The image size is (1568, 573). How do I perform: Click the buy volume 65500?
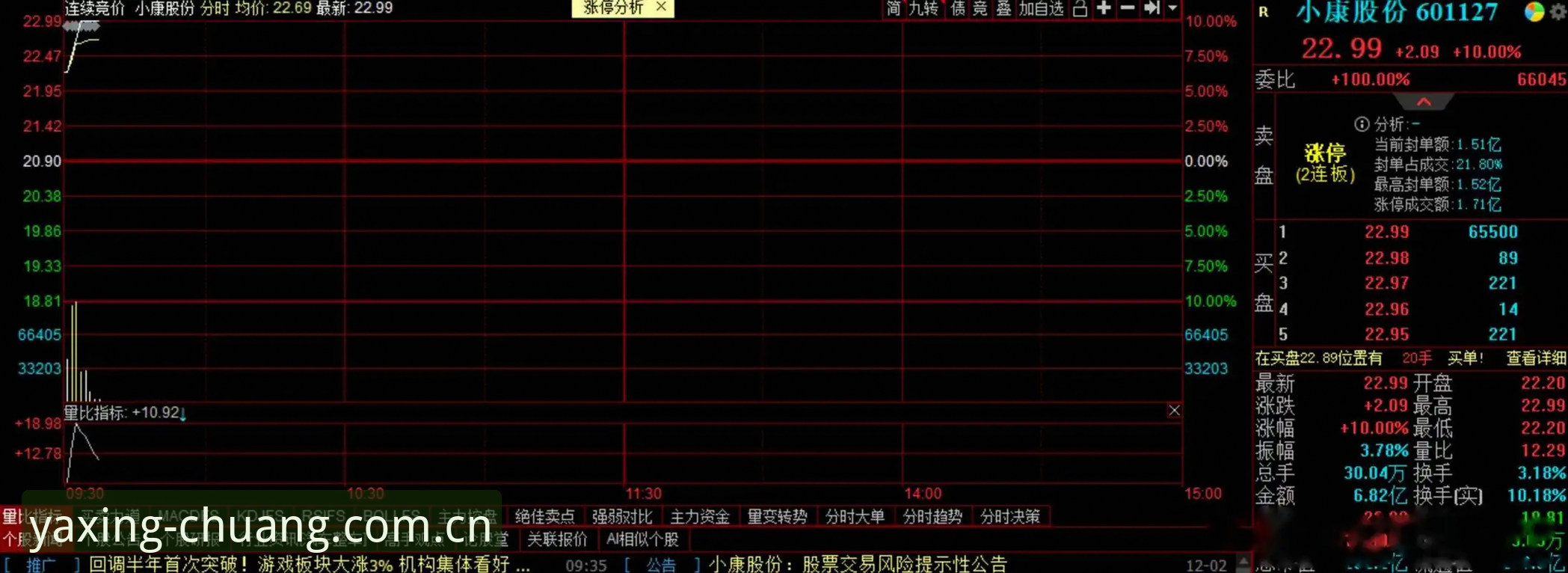(1493, 232)
